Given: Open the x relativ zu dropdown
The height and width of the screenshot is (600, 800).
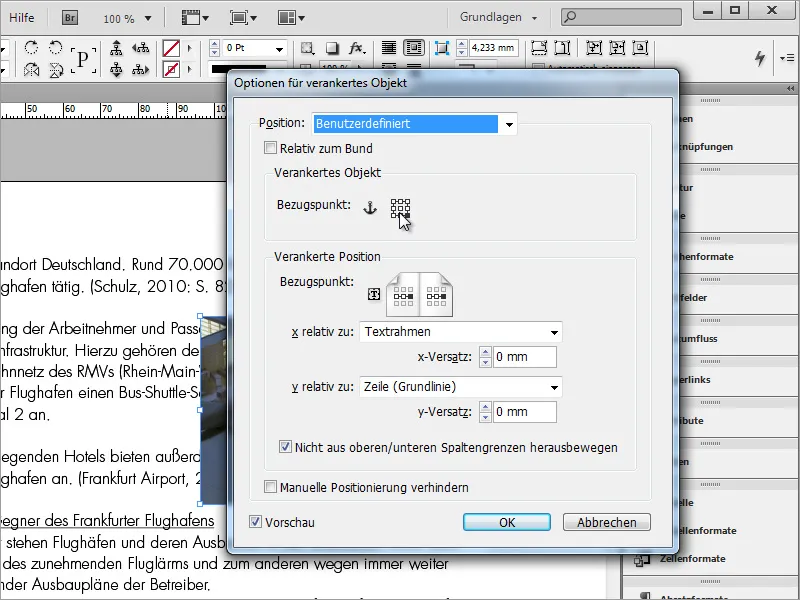Looking at the screenshot, I should click(461, 332).
